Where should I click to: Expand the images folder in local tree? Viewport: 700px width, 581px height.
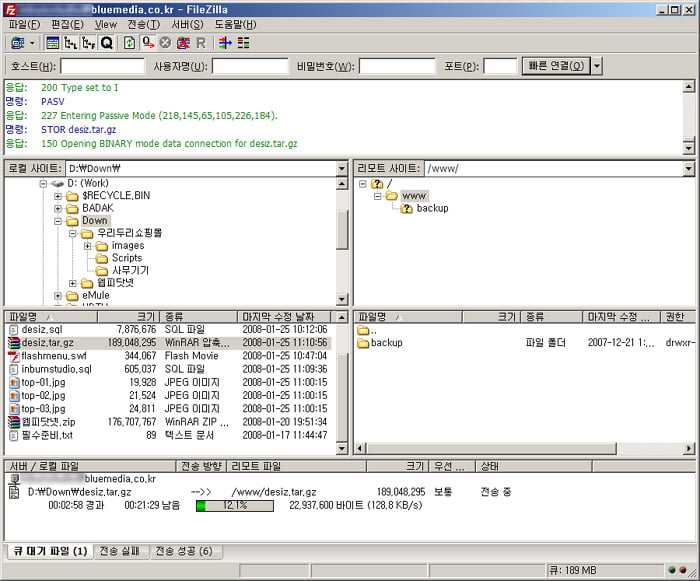87,246
